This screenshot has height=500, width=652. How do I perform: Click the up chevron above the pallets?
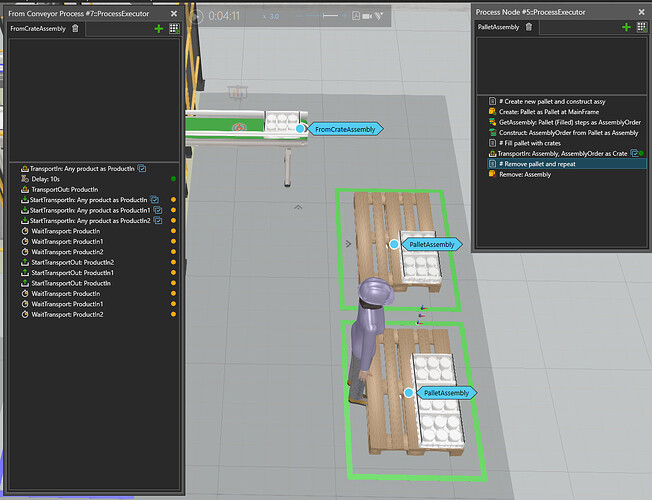[x=298, y=207]
